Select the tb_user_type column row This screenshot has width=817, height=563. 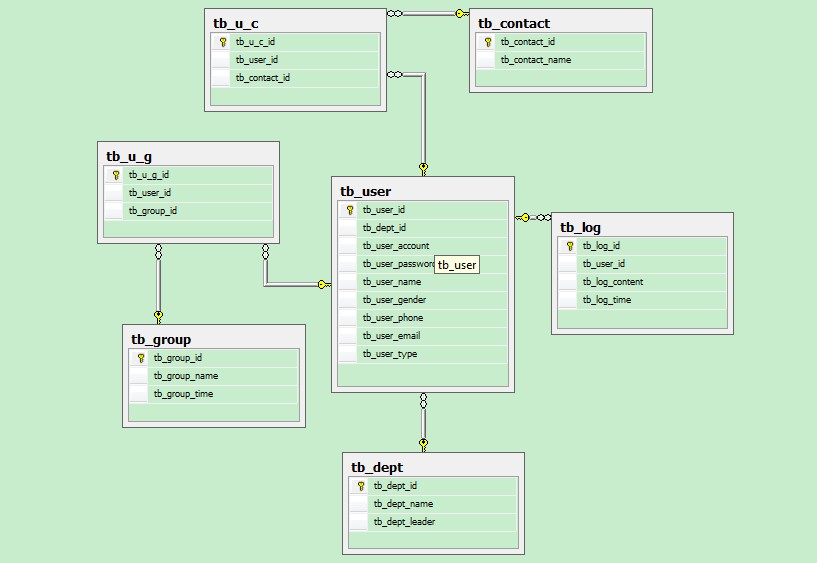pyautogui.click(x=390, y=354)
